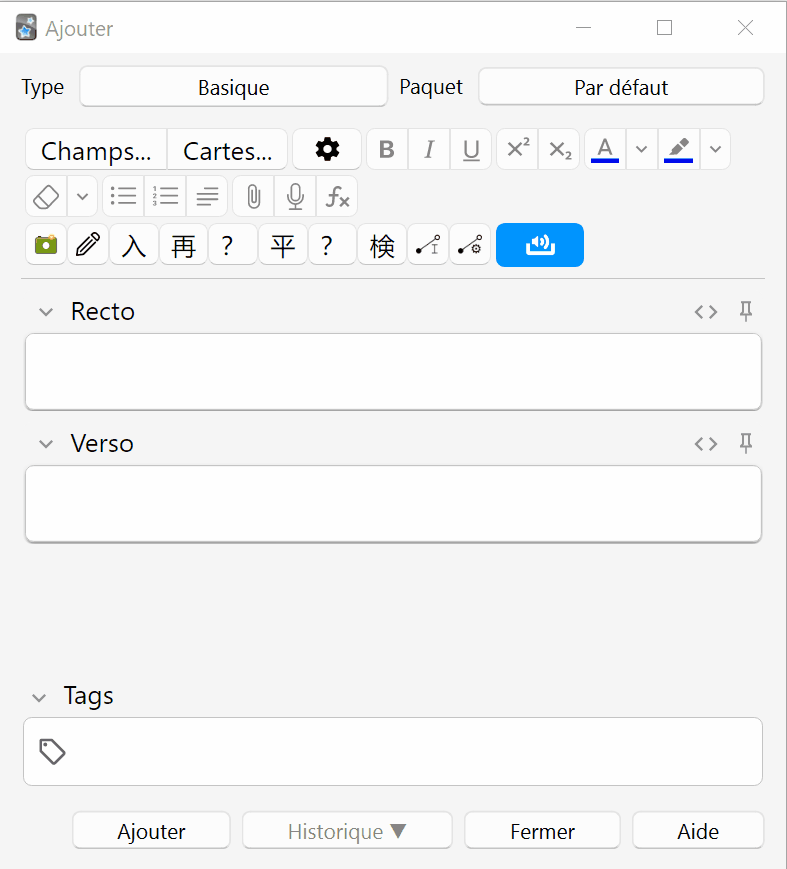Pin the Verso field as sticky
Screen dimensions: 787x869
pyautogui.click(x=746, y=443)
